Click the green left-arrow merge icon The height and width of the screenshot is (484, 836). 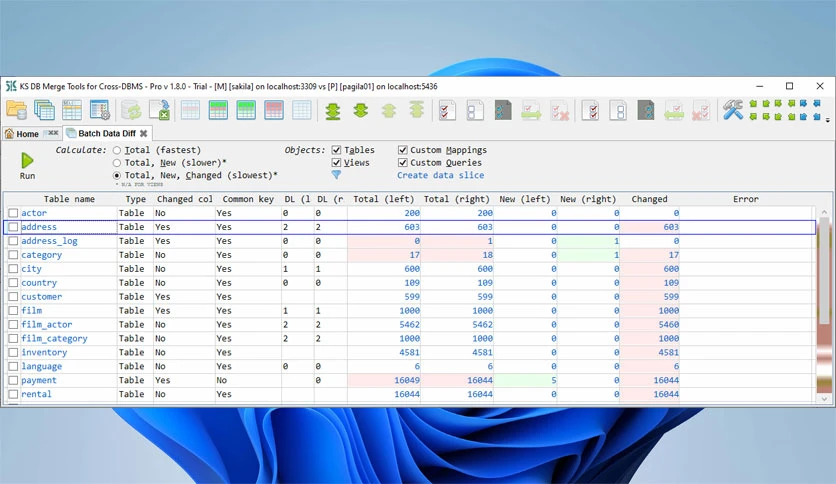pos(674,111)
